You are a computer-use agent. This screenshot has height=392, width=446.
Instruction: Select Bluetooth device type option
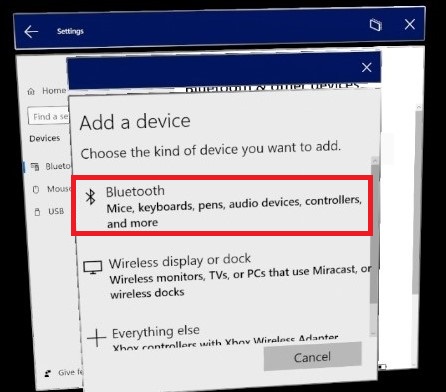tap(222, 206)
